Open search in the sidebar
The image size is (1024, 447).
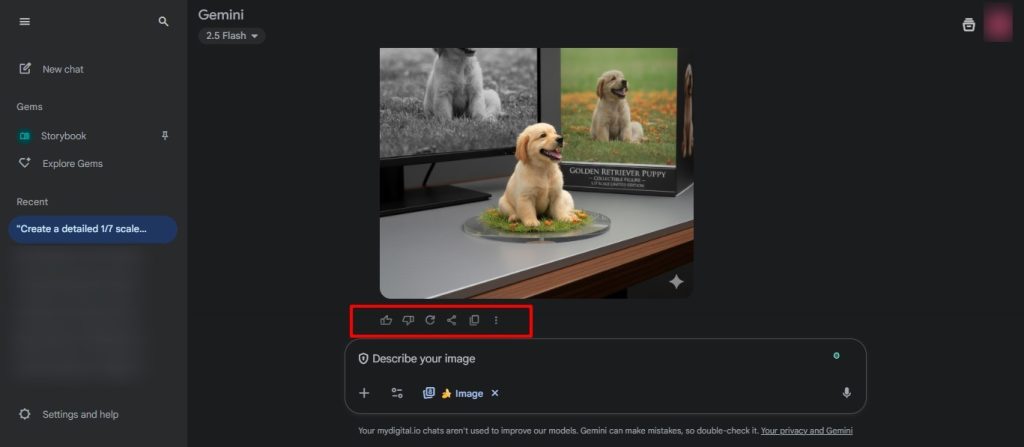coord(164,22)
